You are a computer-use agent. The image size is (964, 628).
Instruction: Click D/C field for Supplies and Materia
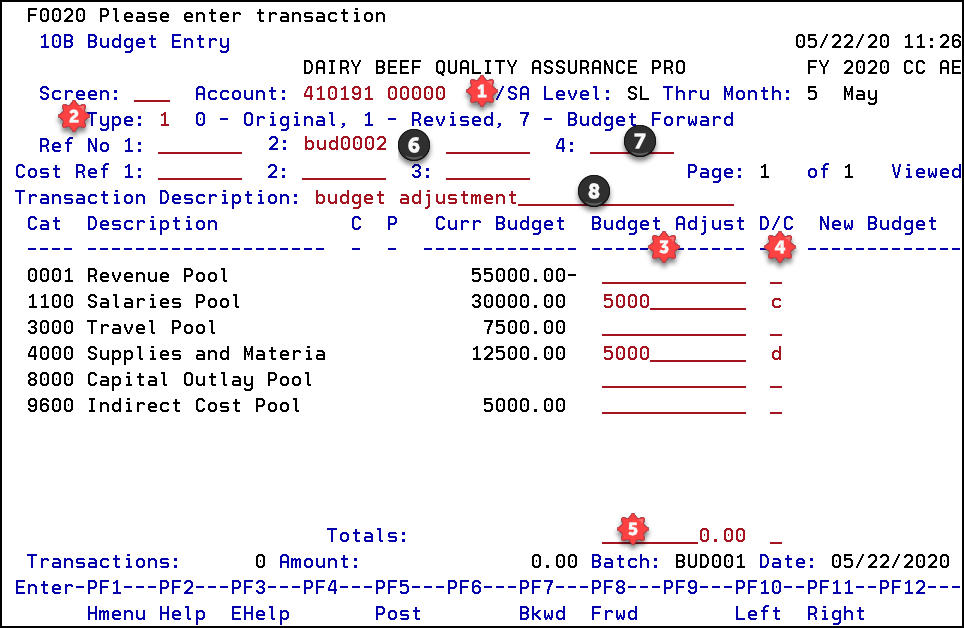776,354
